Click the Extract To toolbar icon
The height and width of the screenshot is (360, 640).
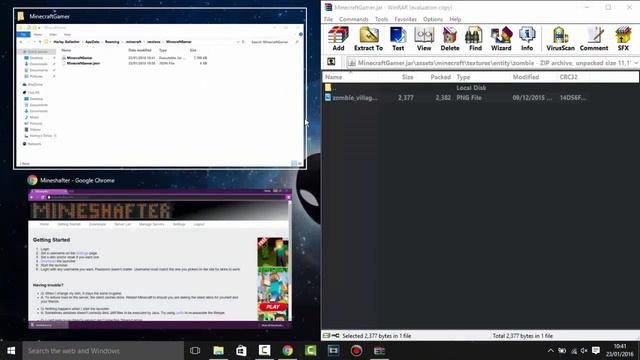(369, 39)
